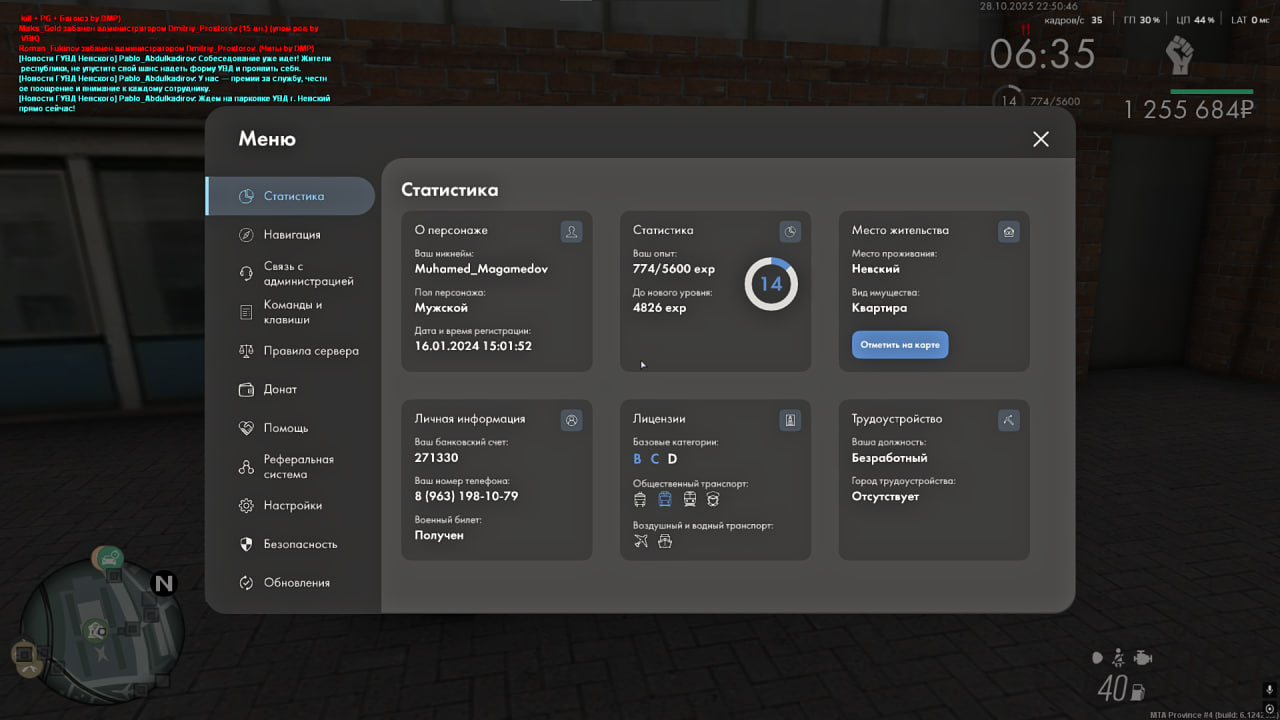The image size is (1280, 720).
Task: Click the gender value Мужской
Action: 441,308
